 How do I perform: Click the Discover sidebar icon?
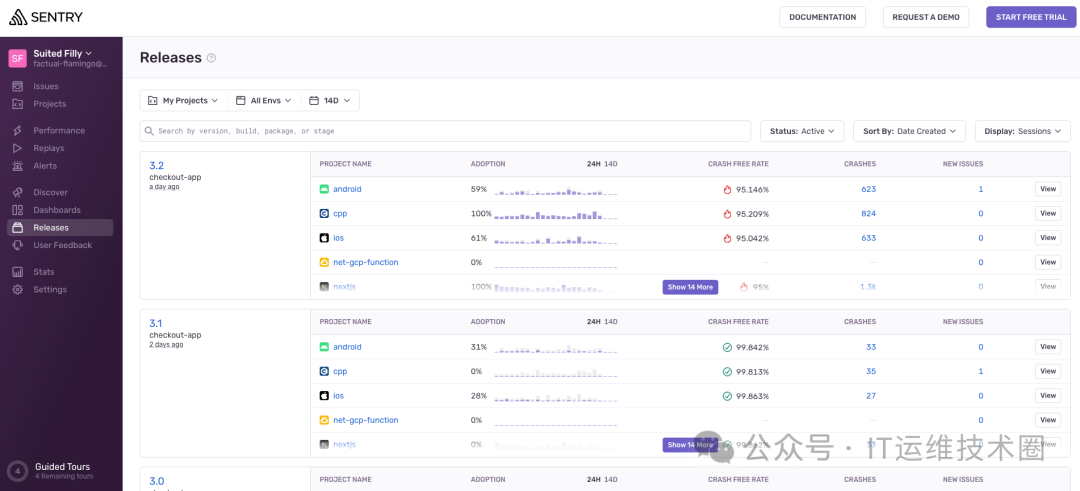[19, 192]
